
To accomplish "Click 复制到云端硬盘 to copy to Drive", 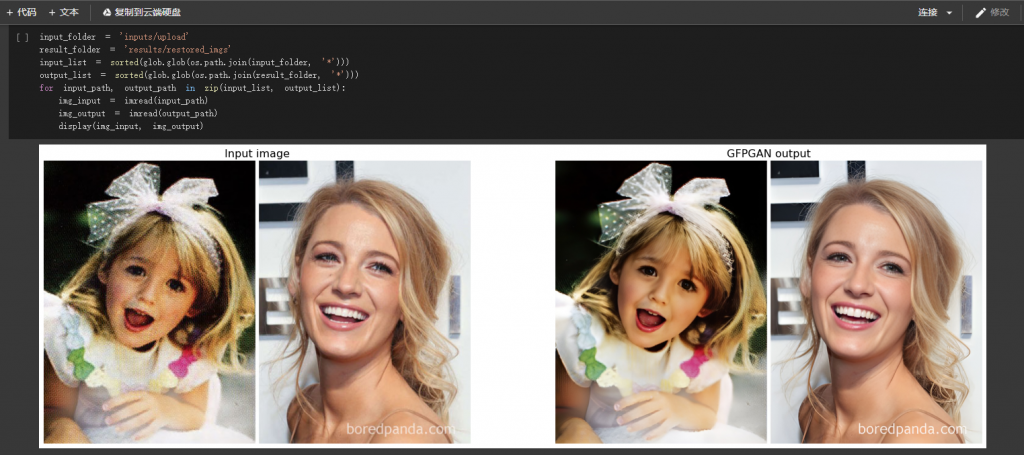I will pos(142,12).
